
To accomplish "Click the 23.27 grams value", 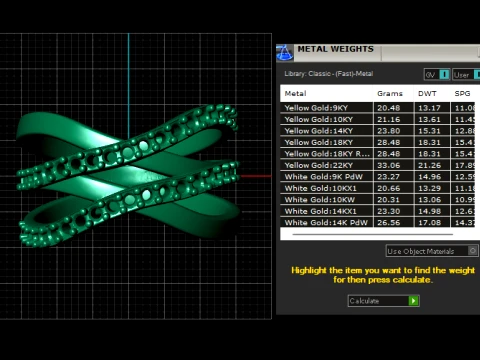I will 388,177.
